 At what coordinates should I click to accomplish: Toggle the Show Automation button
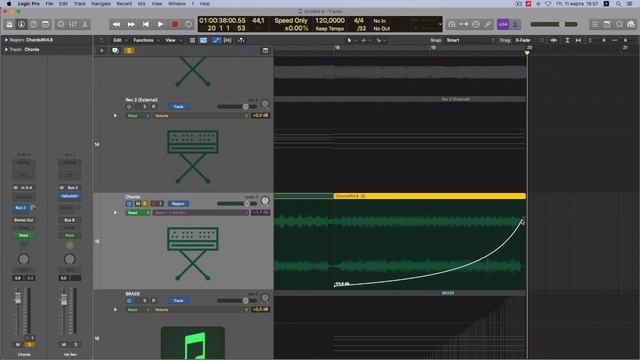(216, 40)
